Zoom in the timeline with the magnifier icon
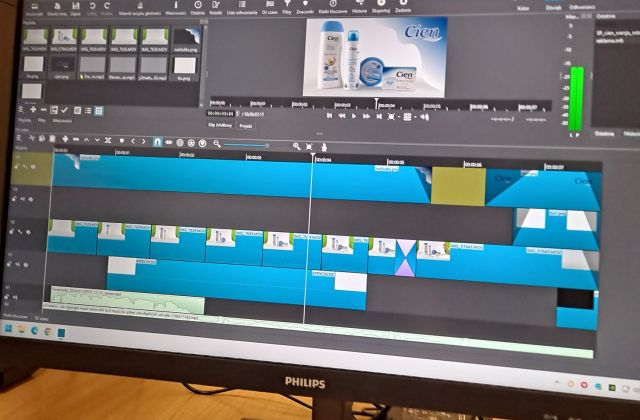 (296, 146)
